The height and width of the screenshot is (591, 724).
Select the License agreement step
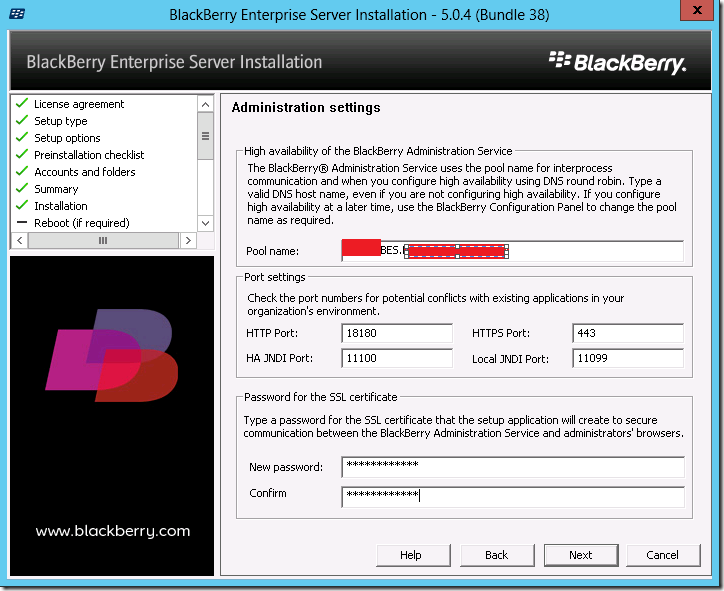point(79,104)
